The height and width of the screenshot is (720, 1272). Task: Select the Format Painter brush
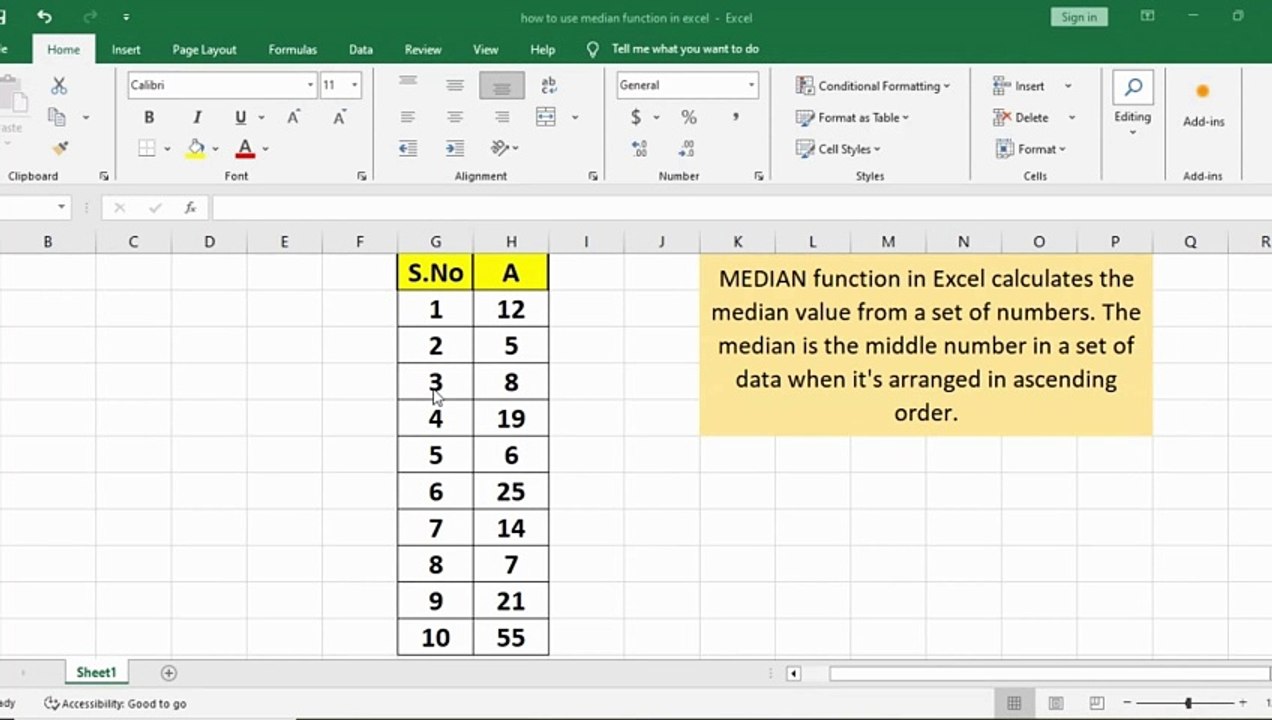click(60, 148)
